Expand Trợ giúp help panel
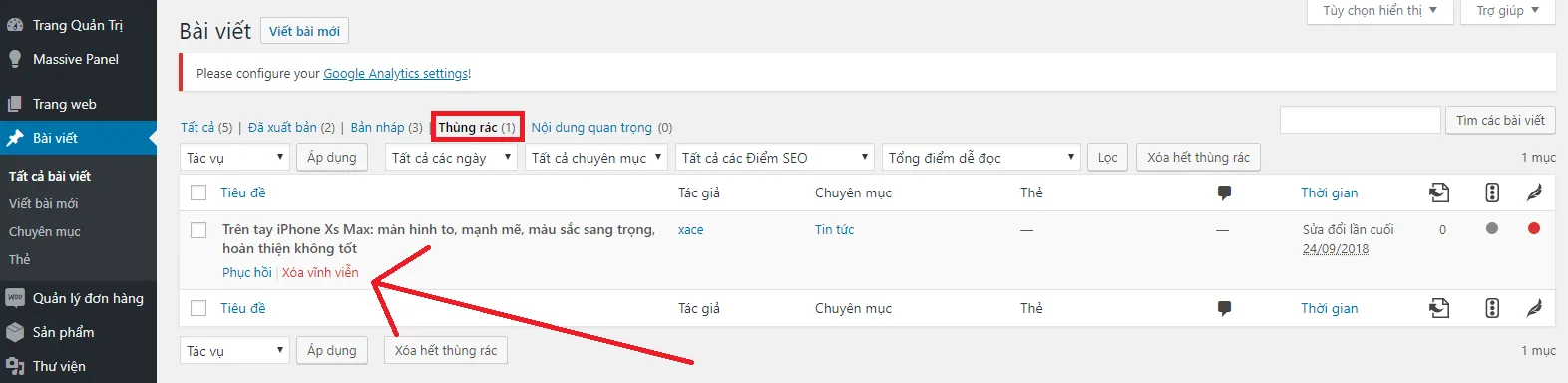Image resolution: width=1568 pixels, height=383 pixels. point(1508,11)
